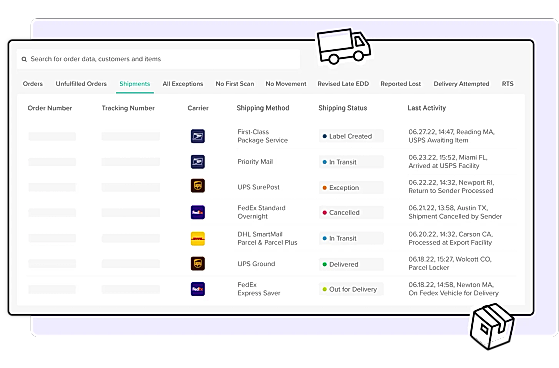Click the Priority Mail shipping method

[255, 162]
